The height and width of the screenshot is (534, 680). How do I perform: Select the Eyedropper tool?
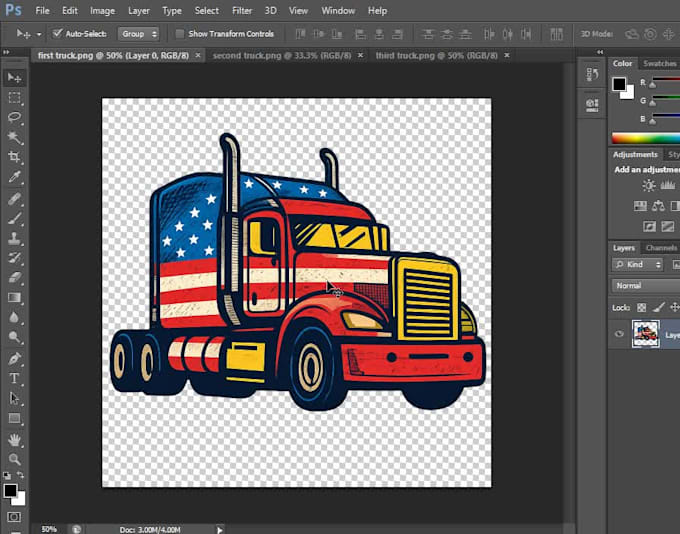(14, 177)
